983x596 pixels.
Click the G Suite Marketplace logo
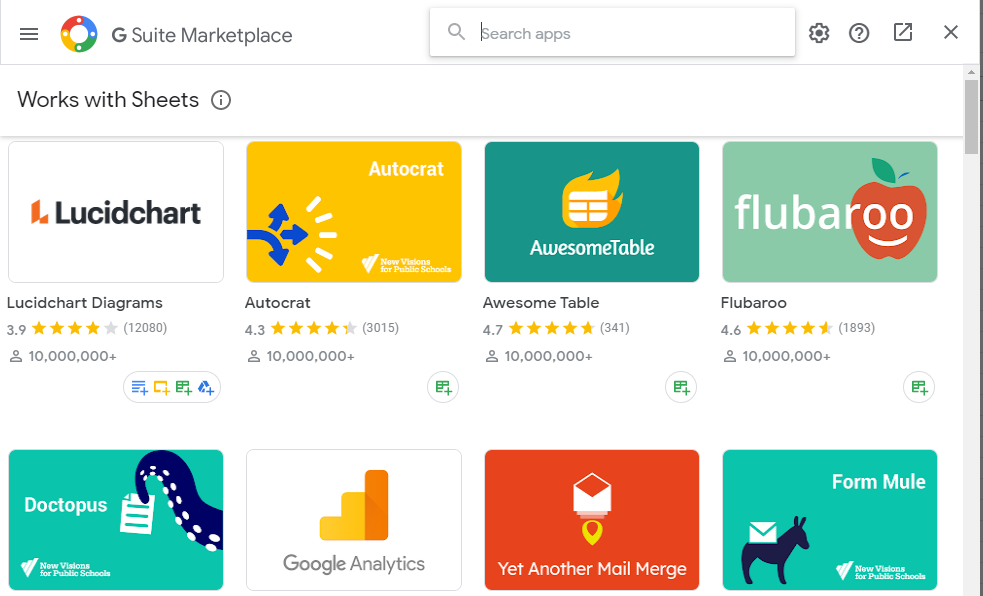79,34
